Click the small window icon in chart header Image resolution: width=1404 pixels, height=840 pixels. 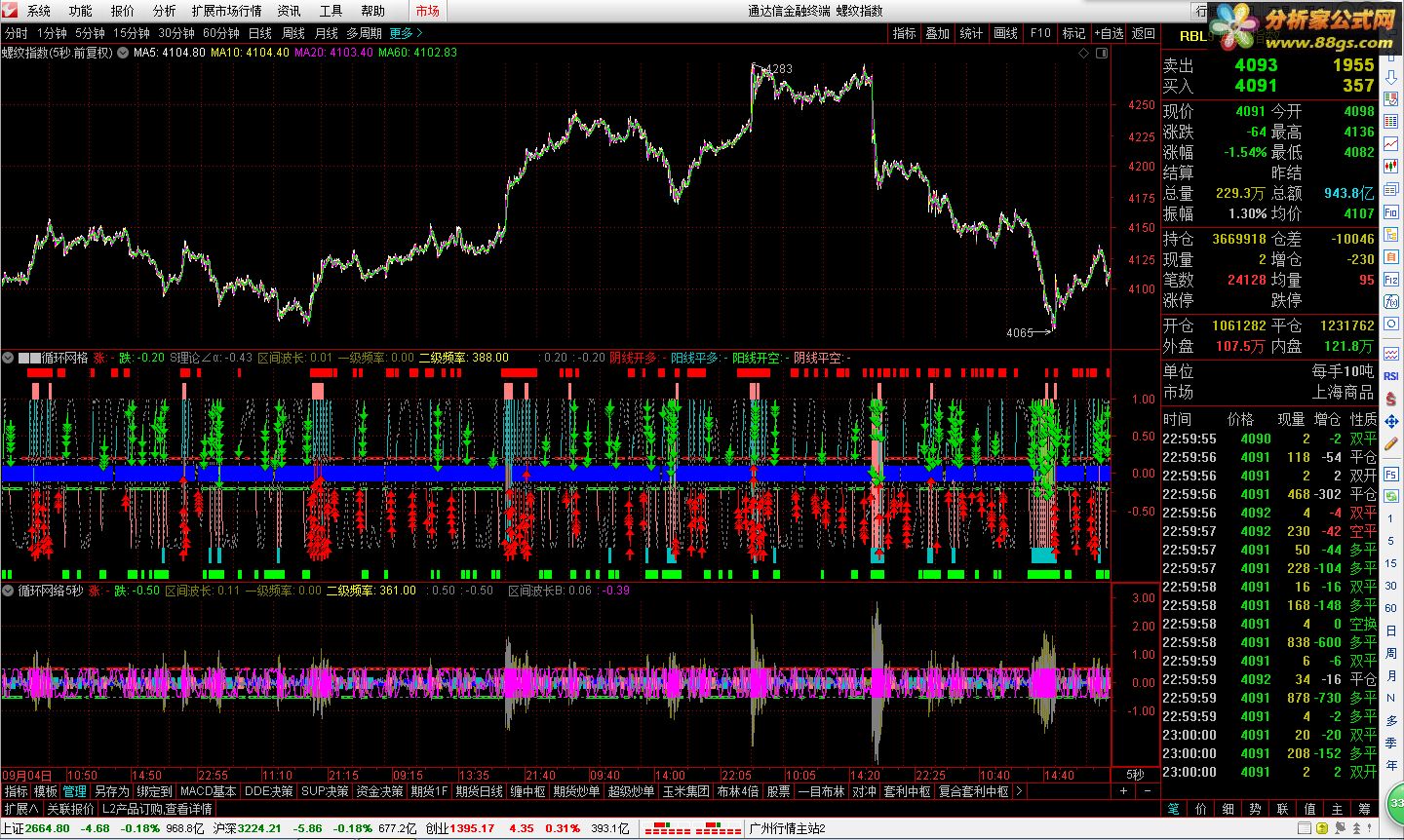(x=1101, y=54)
